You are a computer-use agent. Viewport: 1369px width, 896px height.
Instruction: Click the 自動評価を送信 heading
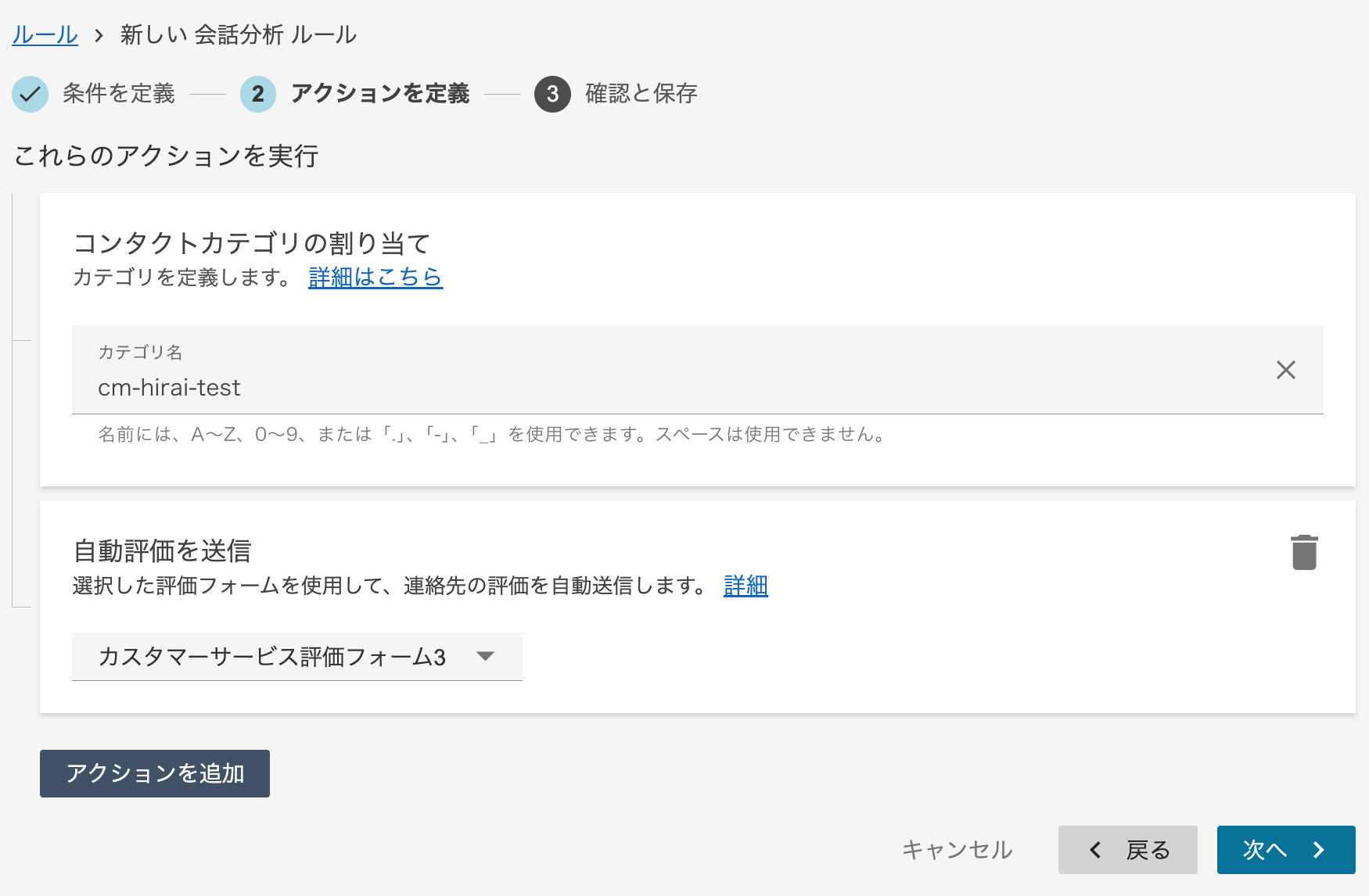162,550
